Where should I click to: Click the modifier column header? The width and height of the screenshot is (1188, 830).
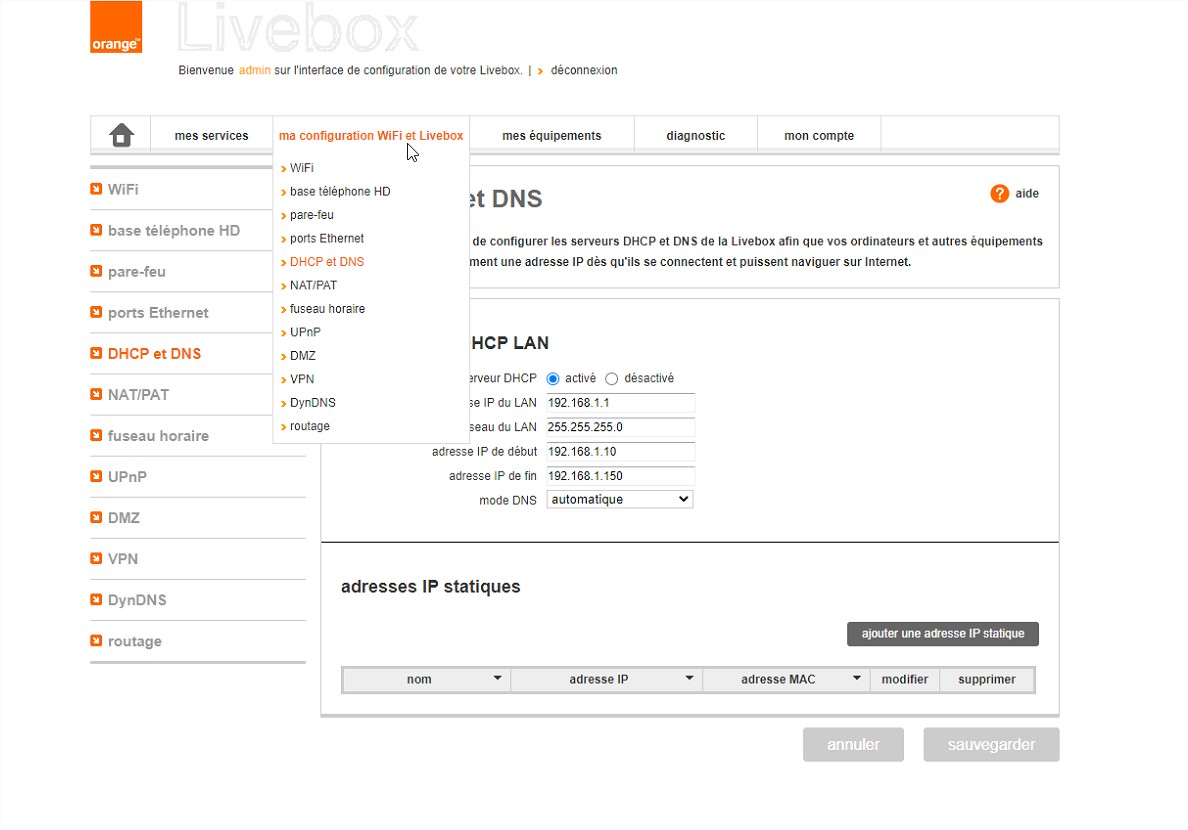tap(905, 679)
